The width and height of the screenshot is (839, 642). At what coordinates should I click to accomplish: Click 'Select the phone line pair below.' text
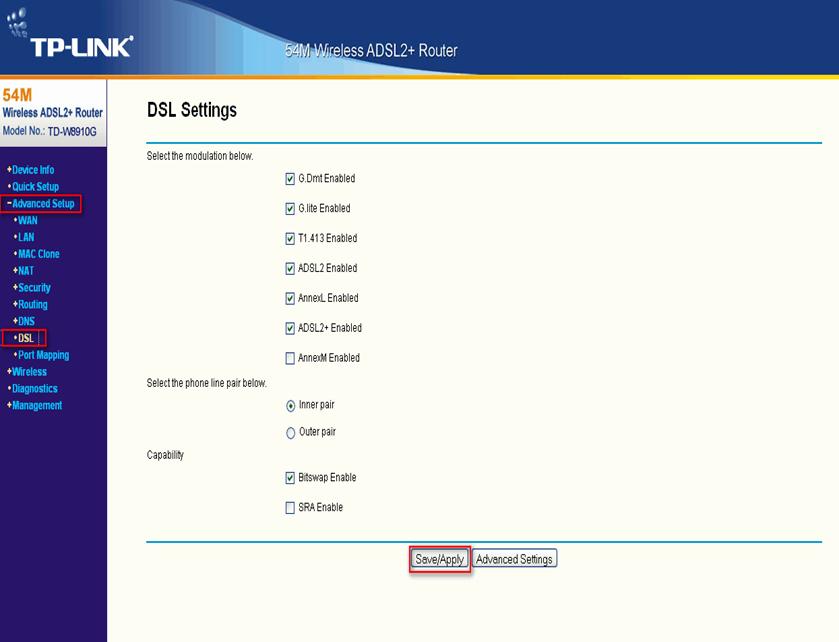point(207,383)
